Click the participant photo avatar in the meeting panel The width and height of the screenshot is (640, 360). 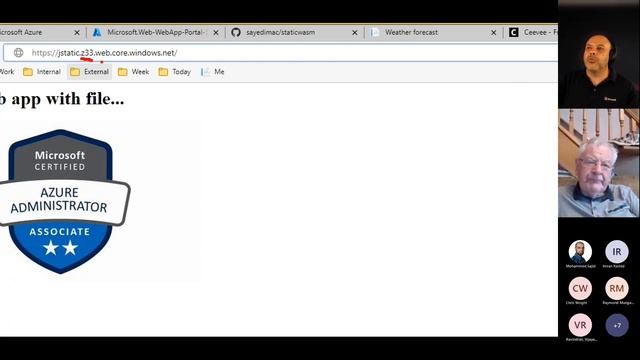pyautogui.click(x=580, y=252)
